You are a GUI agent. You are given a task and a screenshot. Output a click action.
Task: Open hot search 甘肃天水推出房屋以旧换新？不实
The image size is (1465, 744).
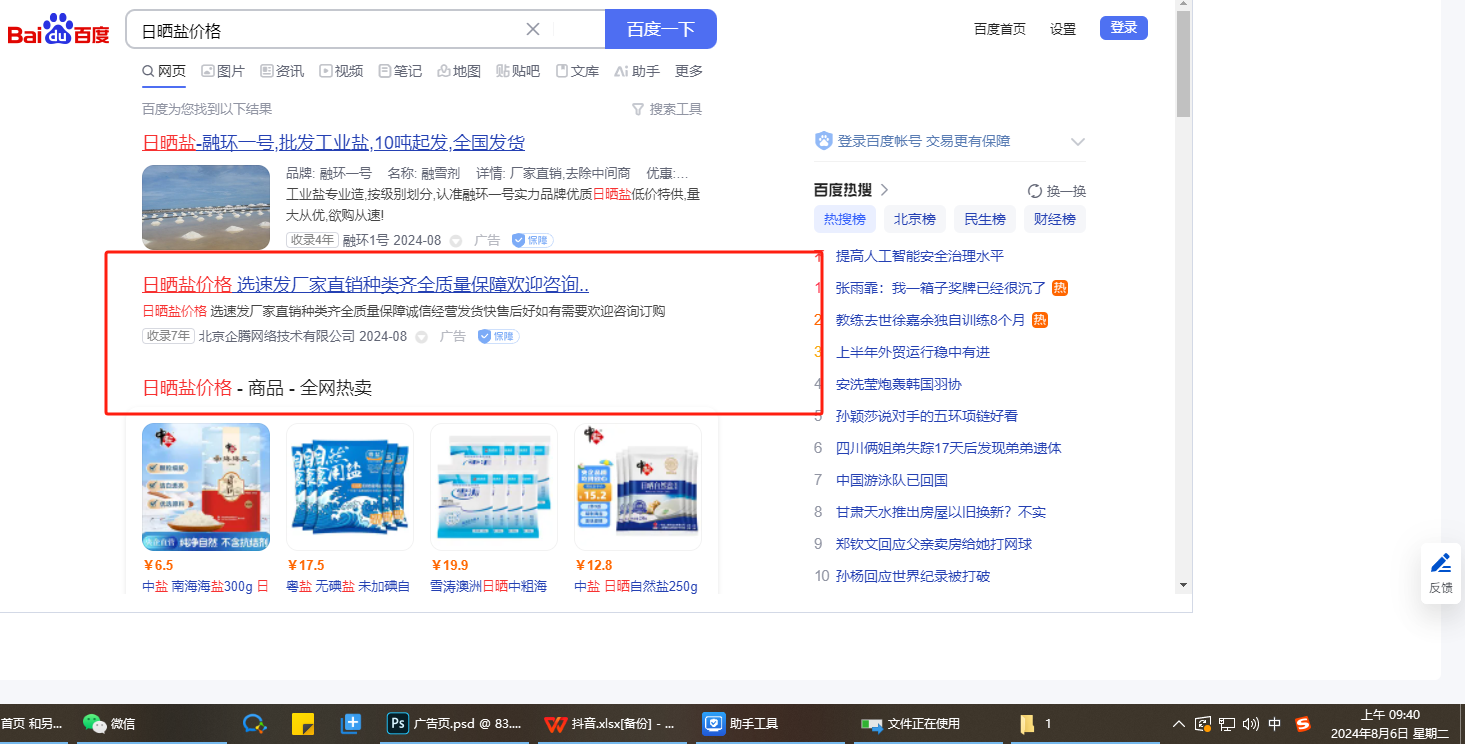pos(941,512)
